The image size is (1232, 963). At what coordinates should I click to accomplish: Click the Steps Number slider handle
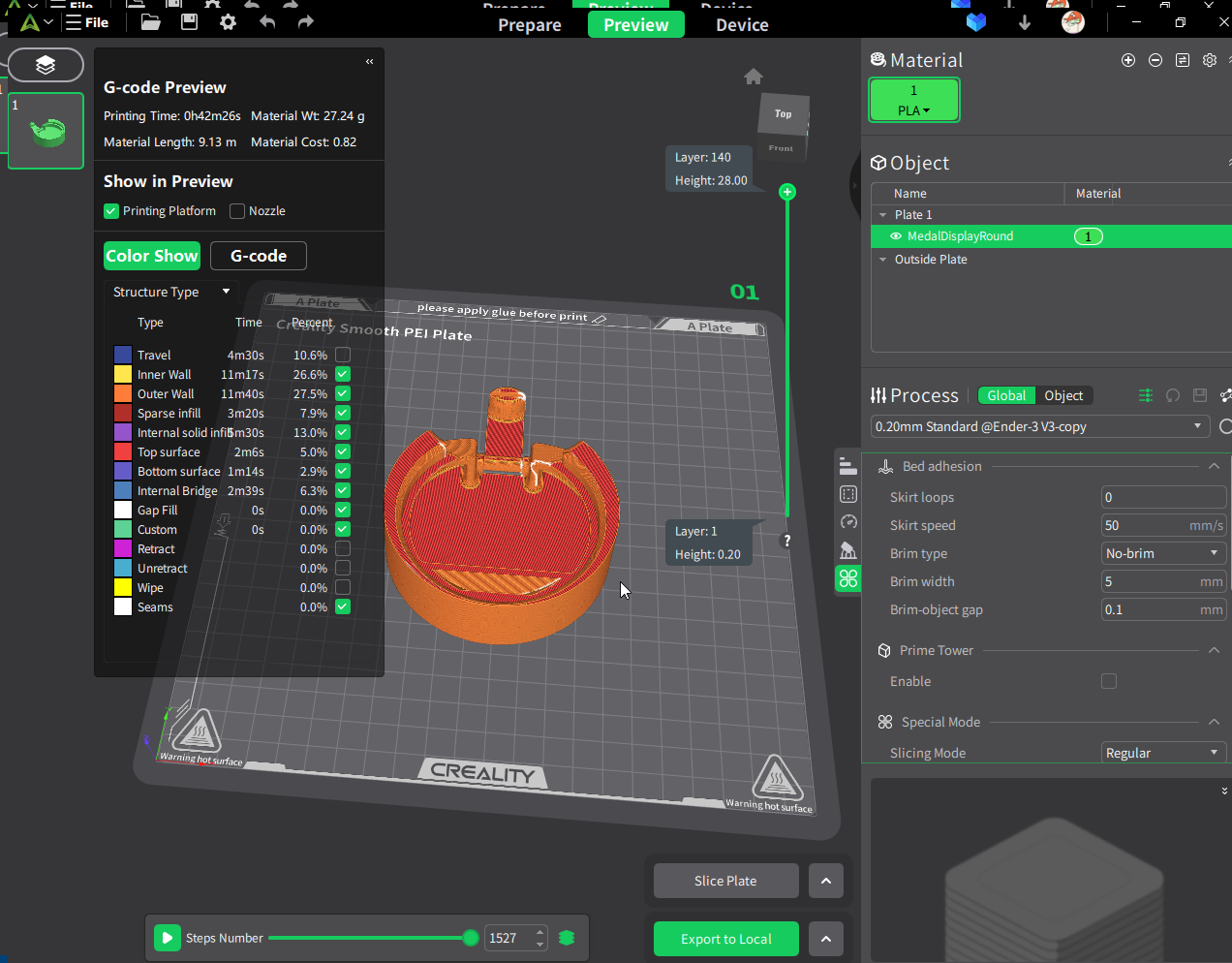tap(471, 938)
